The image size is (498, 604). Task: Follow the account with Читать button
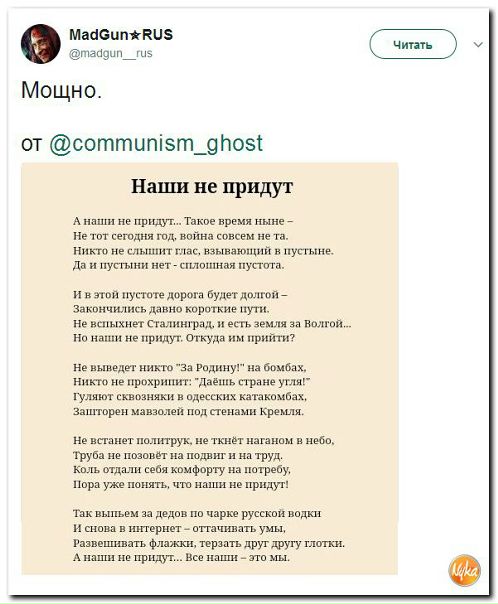click(413, 44)
